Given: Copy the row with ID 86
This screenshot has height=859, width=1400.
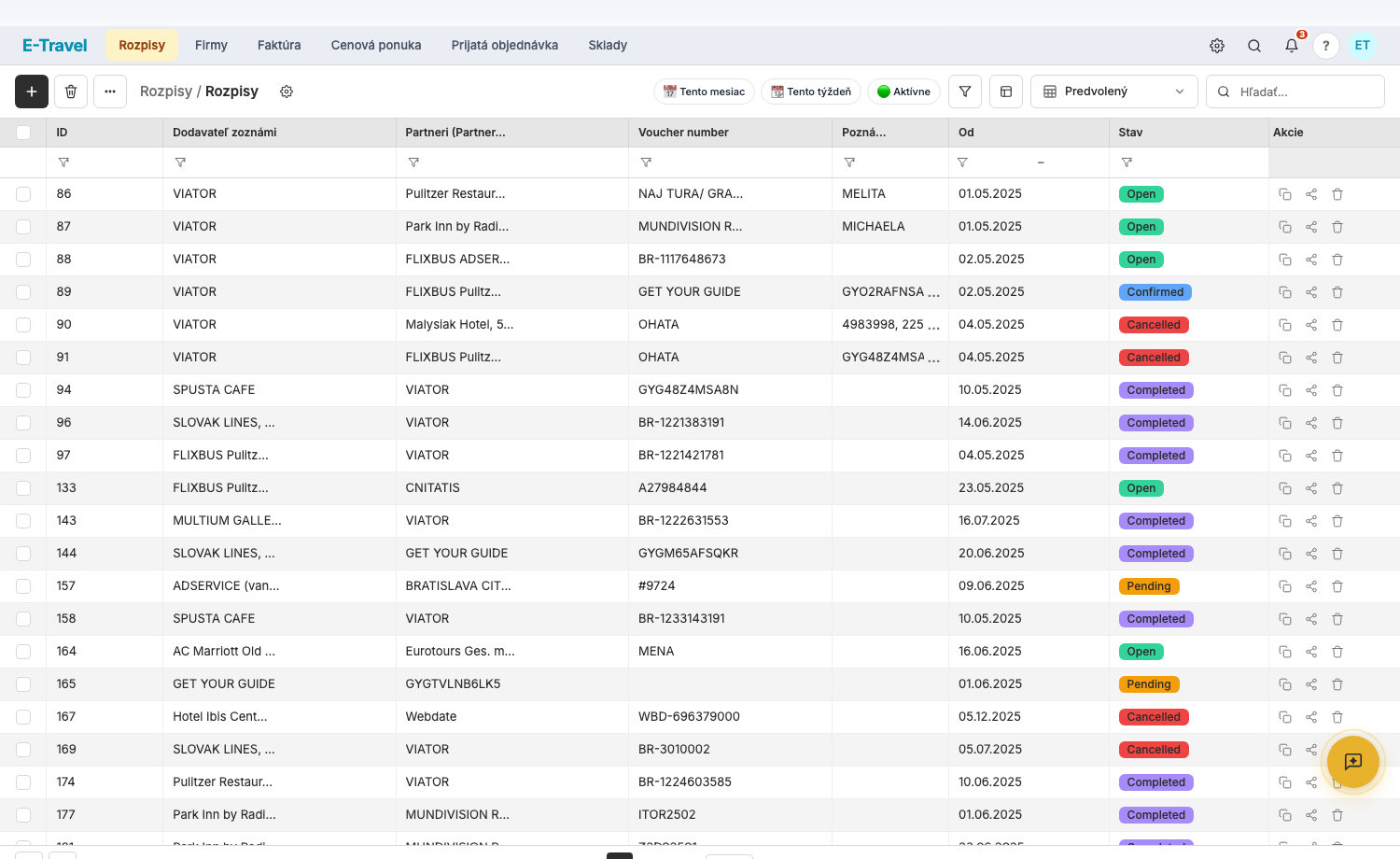Looking at the screenshot, I should pos(1285,194).
